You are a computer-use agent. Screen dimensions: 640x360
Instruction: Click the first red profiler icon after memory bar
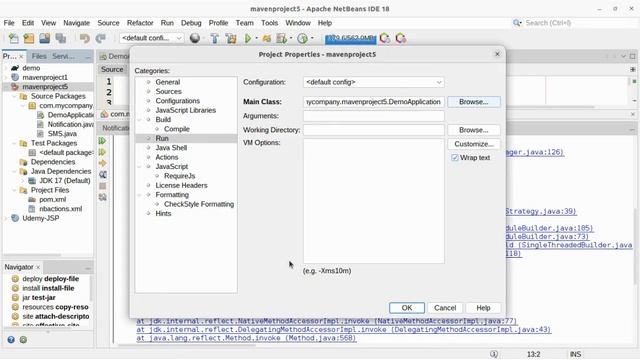click(384, 38)
